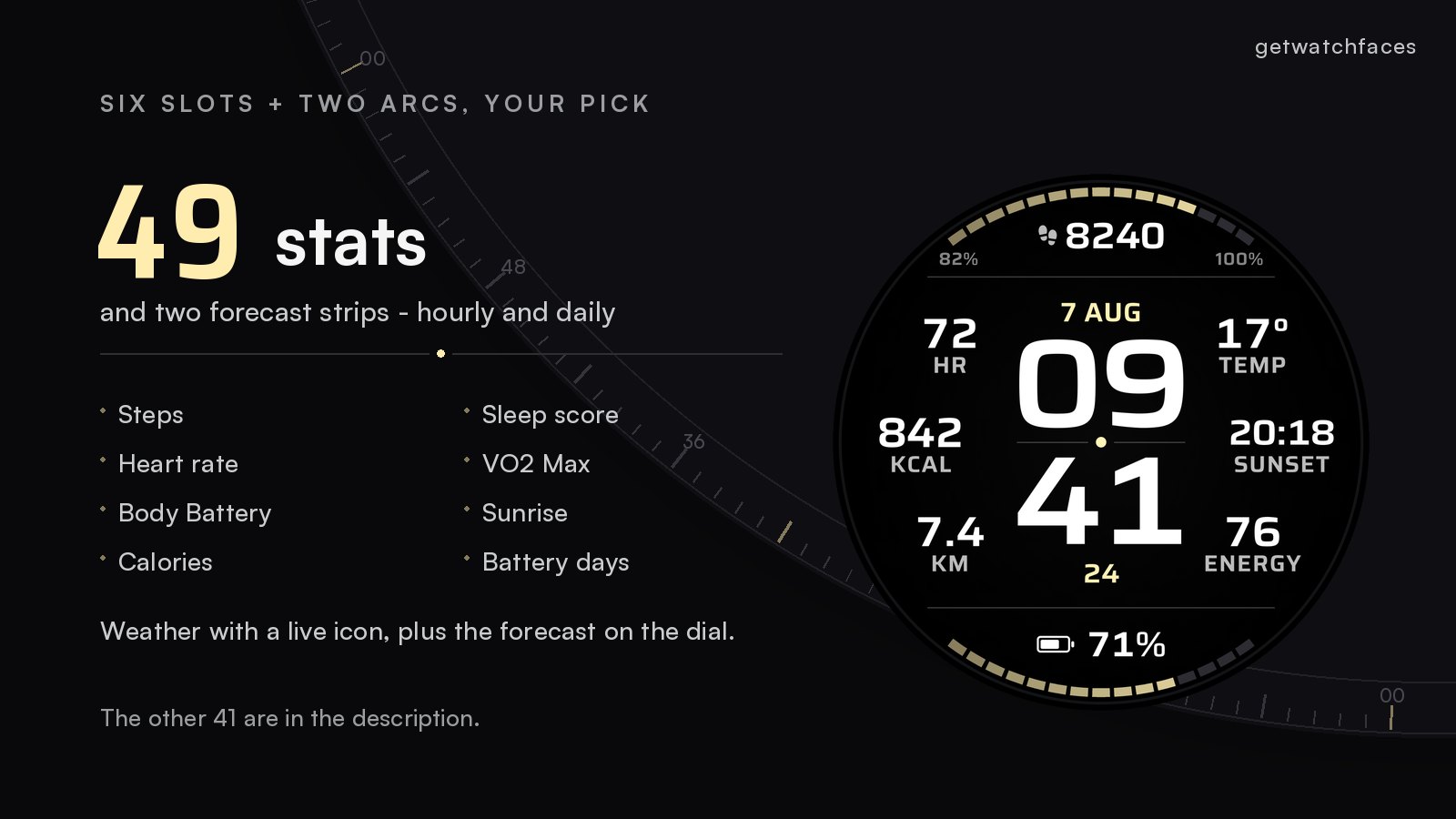
Task: Click the large 49 stats number
Action: pyautogui.click(x=169, y=231)
